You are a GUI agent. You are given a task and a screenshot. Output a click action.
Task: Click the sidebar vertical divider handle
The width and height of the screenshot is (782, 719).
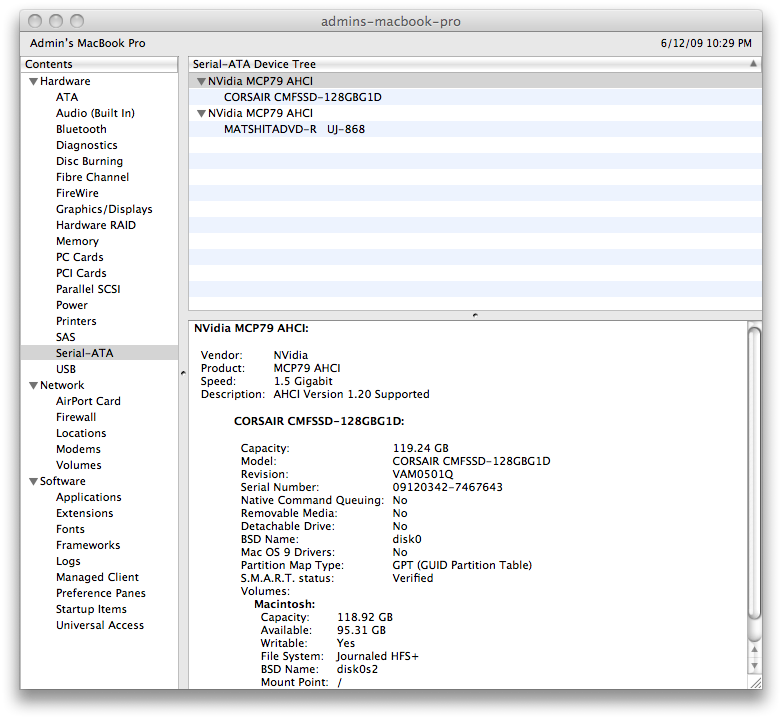pyautogui.click(x=183, y=372)
